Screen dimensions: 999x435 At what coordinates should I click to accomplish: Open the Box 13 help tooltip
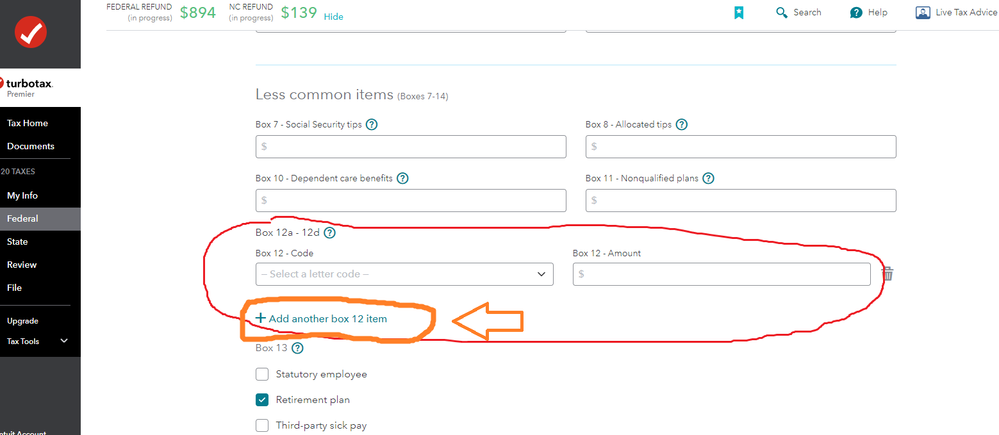297,348
